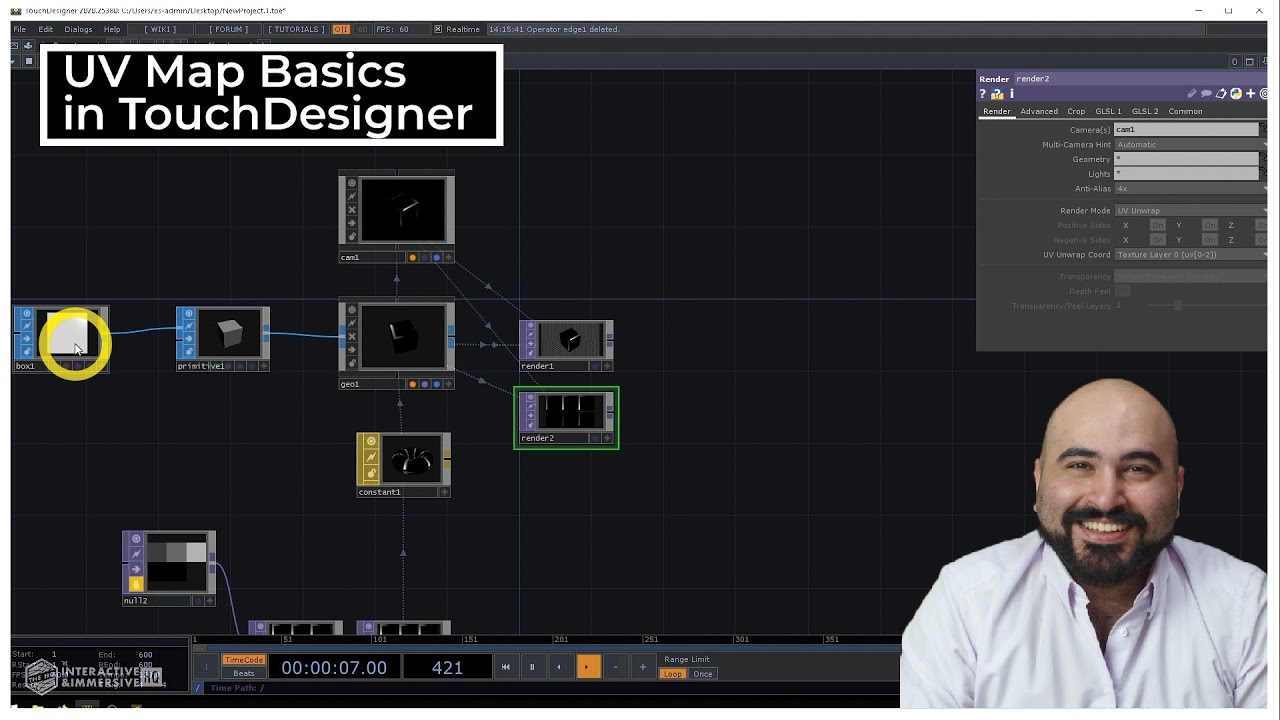
Task: Click the viewer active icon on render2 node
Action: 530,397
